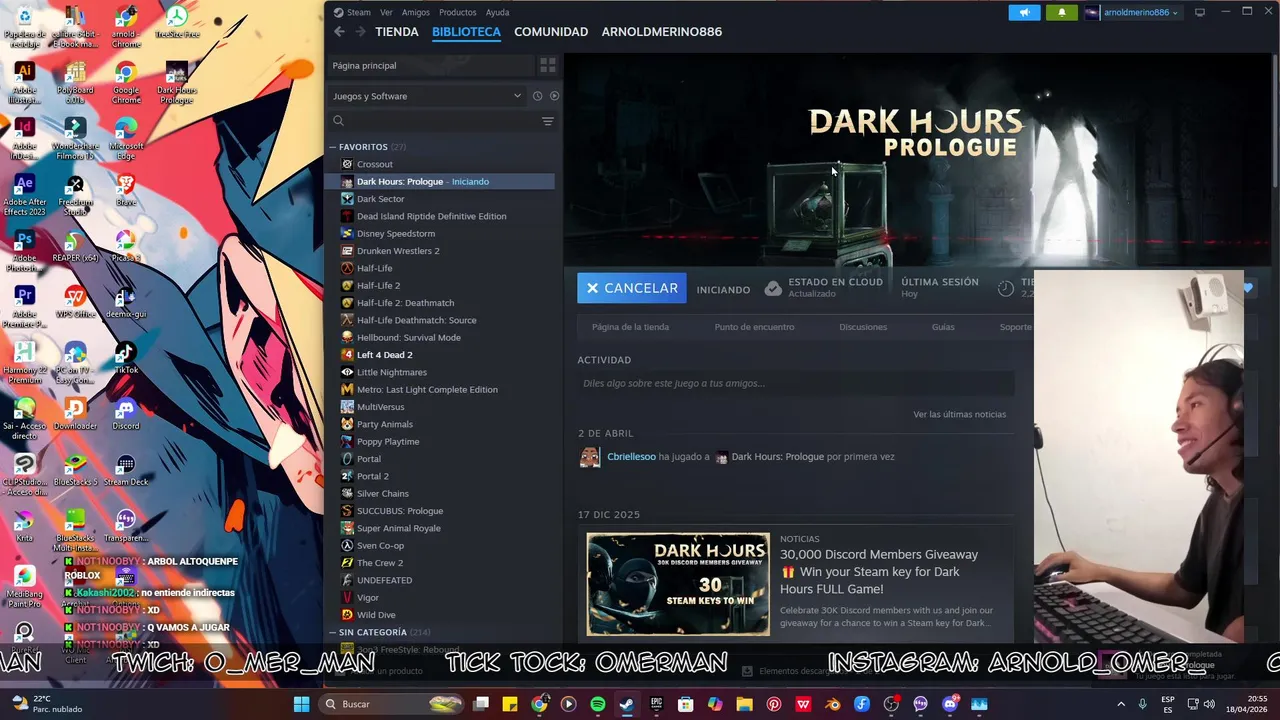Open Guías link
Screen dimensions: 1280x720
(x=943, y=327)
